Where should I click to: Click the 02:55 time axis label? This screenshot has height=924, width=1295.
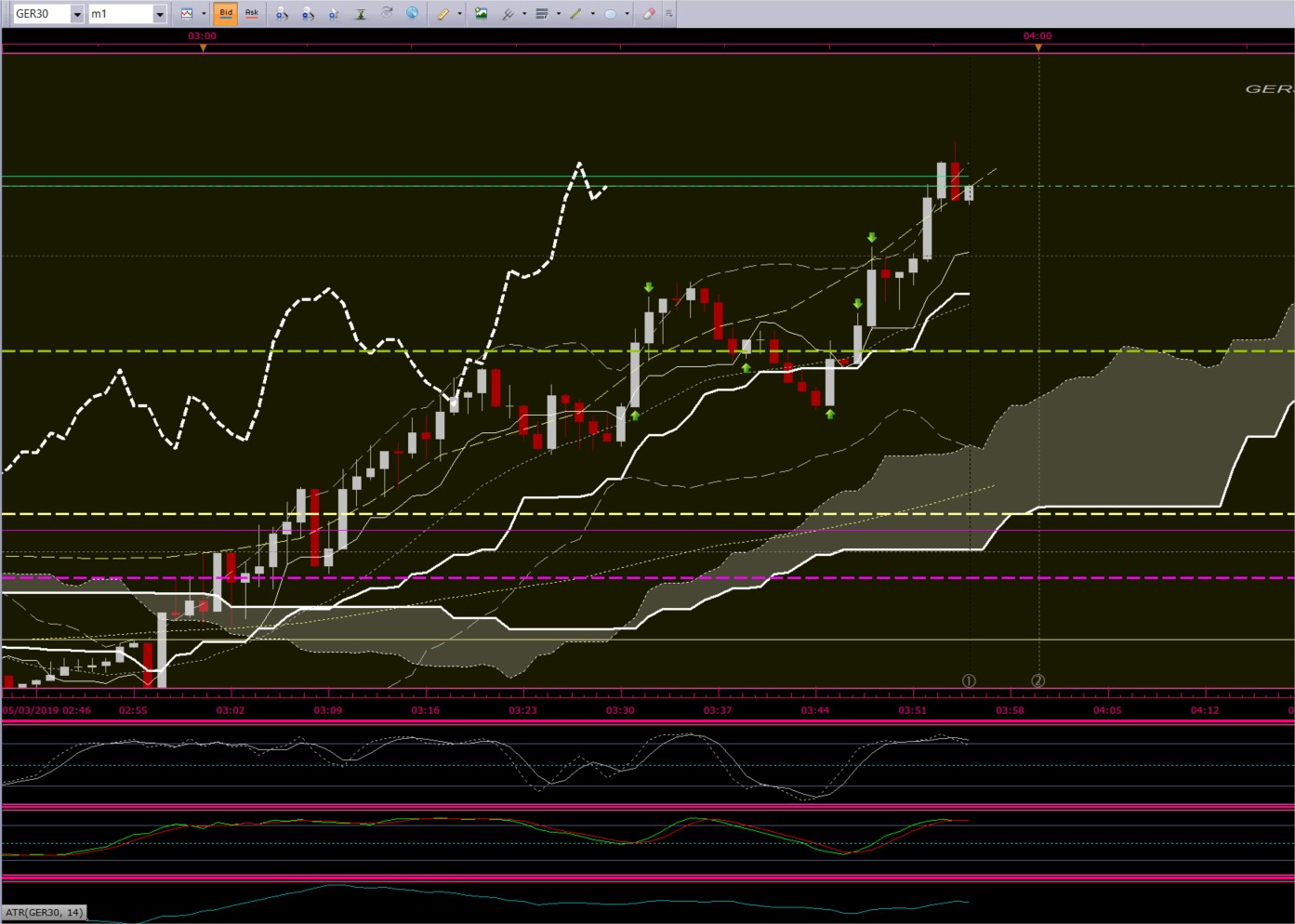pyautogui.click(x=133, y=710)
